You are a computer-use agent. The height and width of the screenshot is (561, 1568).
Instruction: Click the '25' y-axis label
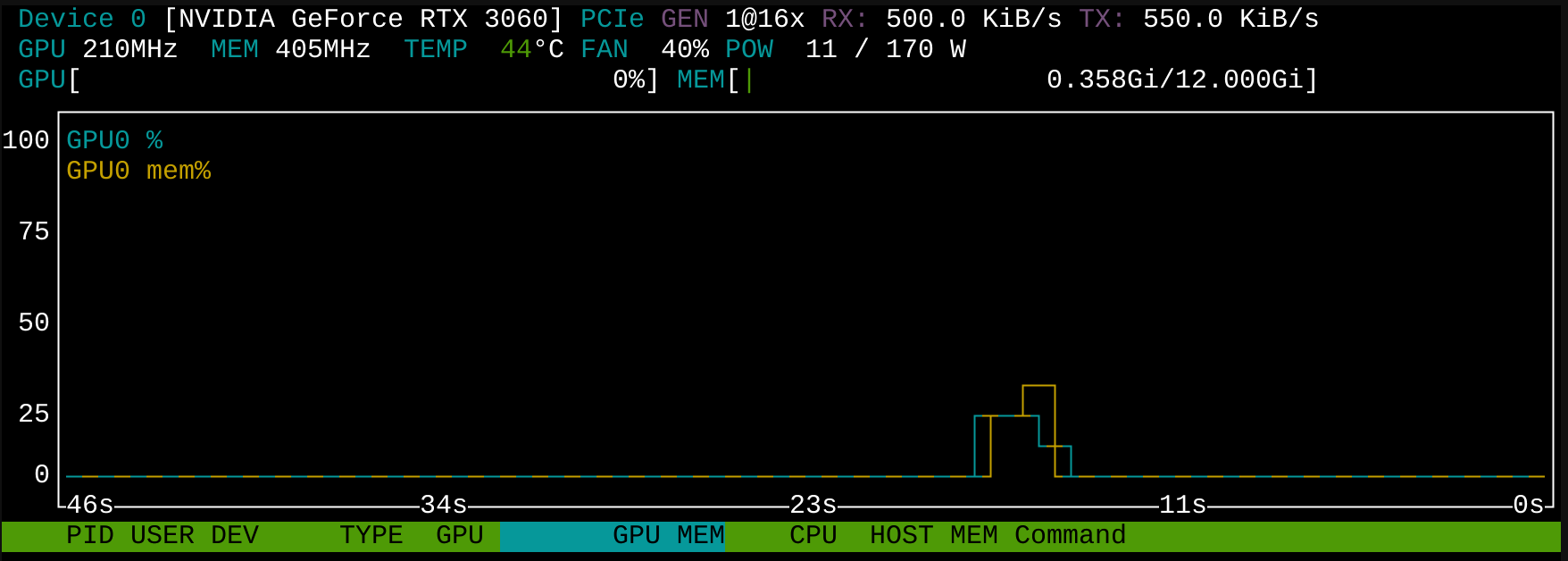pyautogui.click(x=34, y=414)
